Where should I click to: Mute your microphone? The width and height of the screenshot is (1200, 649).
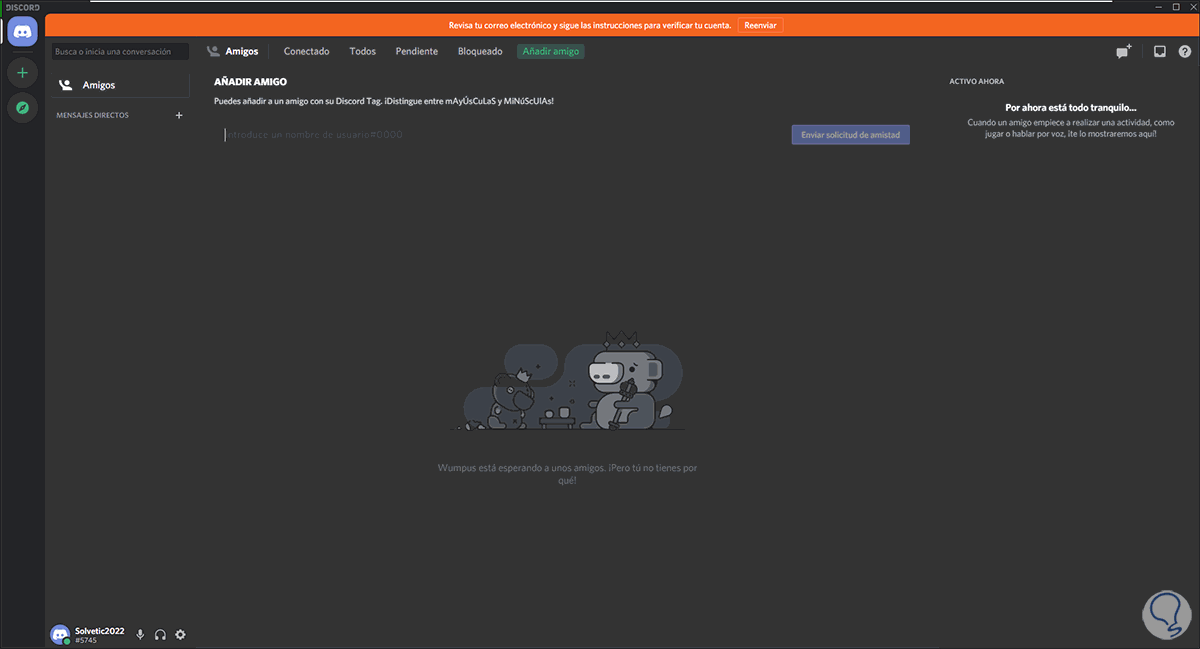click(x=139, y=634)
